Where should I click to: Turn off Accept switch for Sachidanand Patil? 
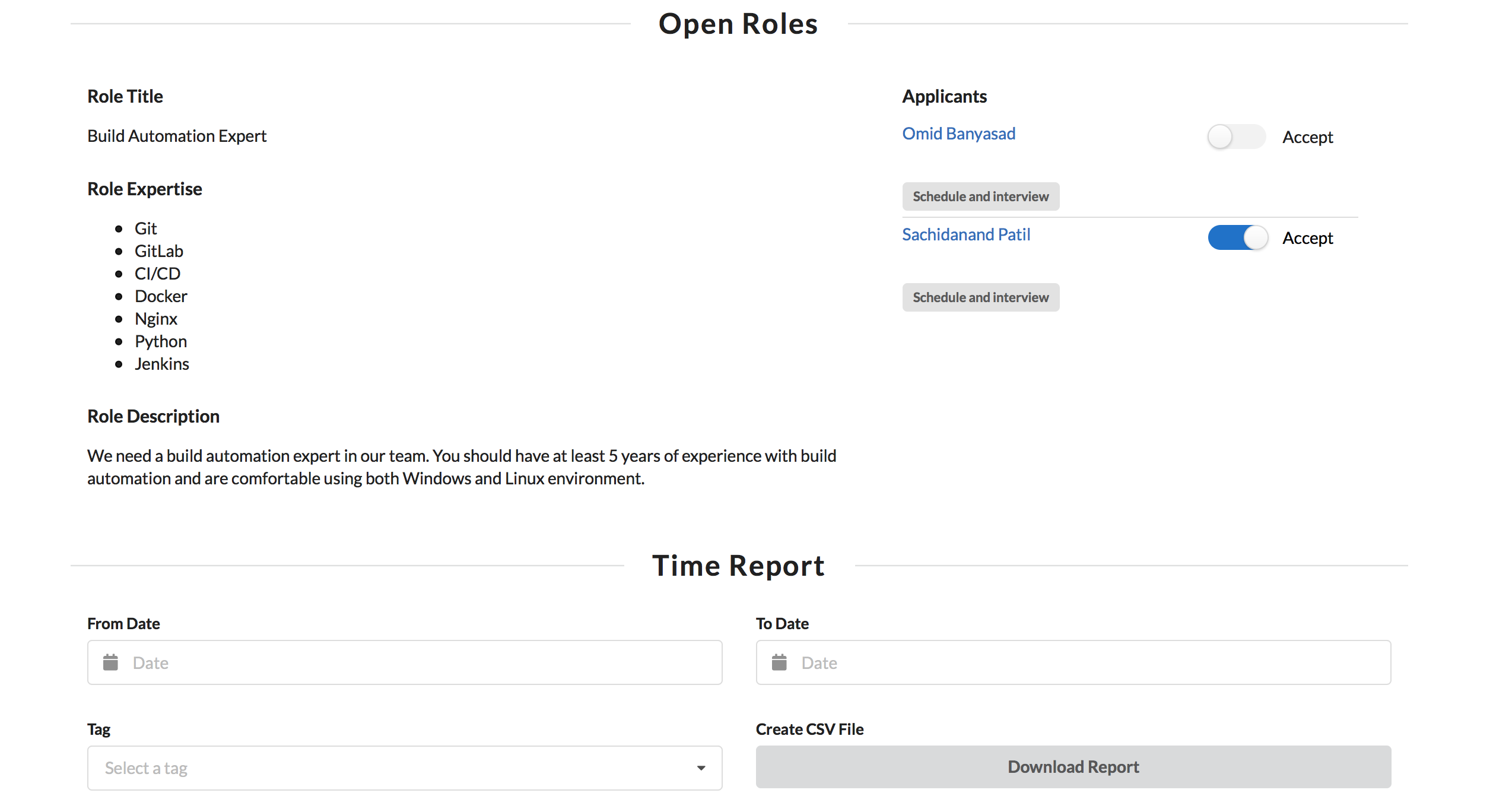coord(1237,237)
